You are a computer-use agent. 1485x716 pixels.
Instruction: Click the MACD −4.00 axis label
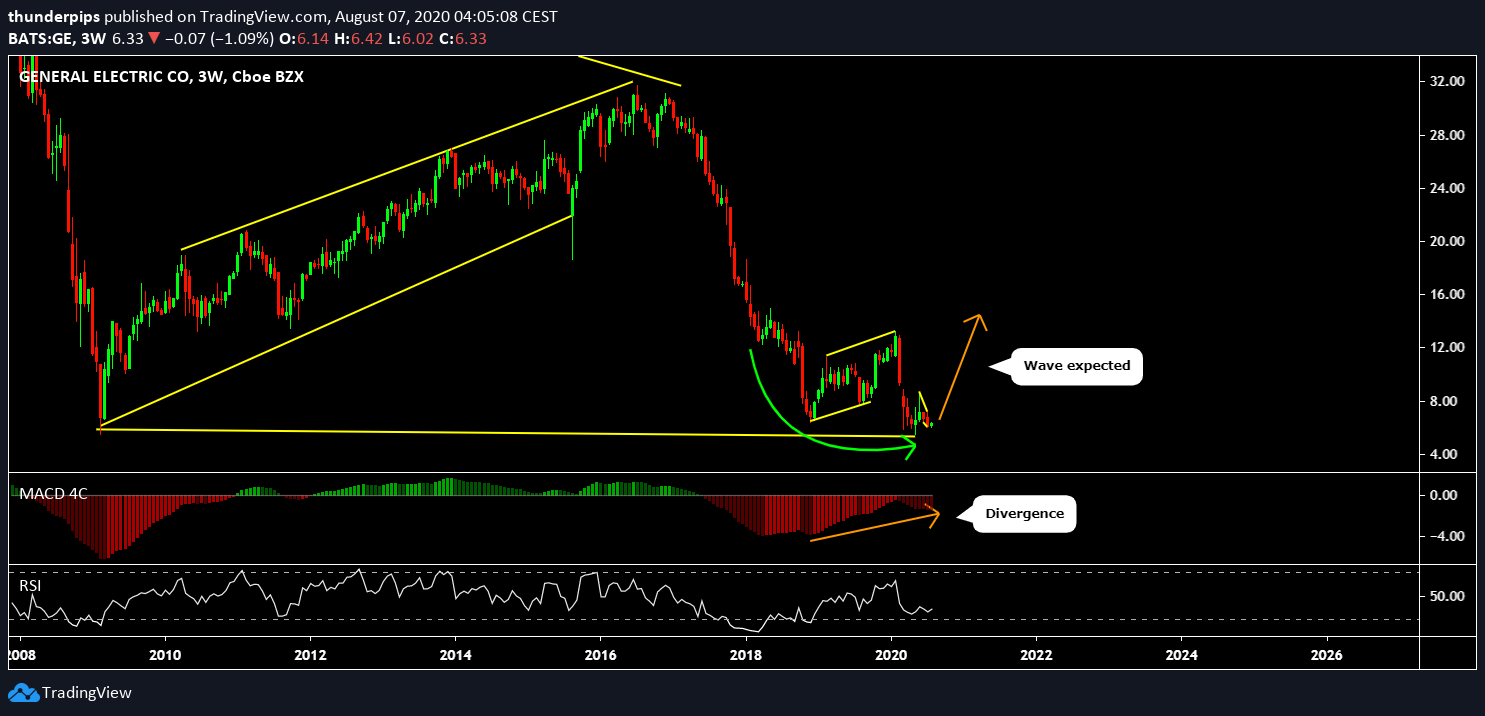[x=1448, y=536]
